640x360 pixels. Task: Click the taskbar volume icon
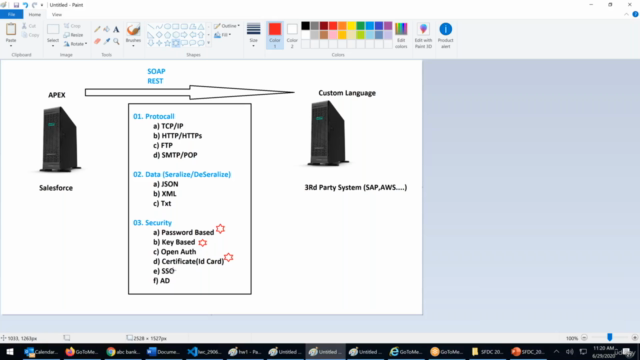(x=569, y=351)
